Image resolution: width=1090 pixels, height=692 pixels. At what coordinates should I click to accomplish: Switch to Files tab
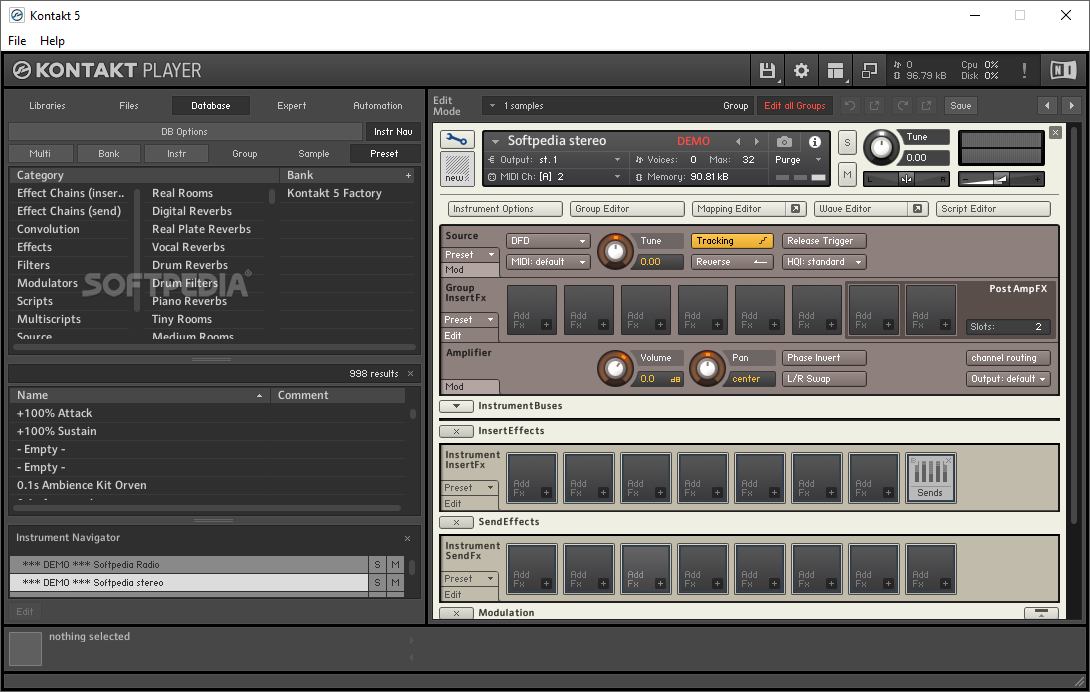click(129, 106)
